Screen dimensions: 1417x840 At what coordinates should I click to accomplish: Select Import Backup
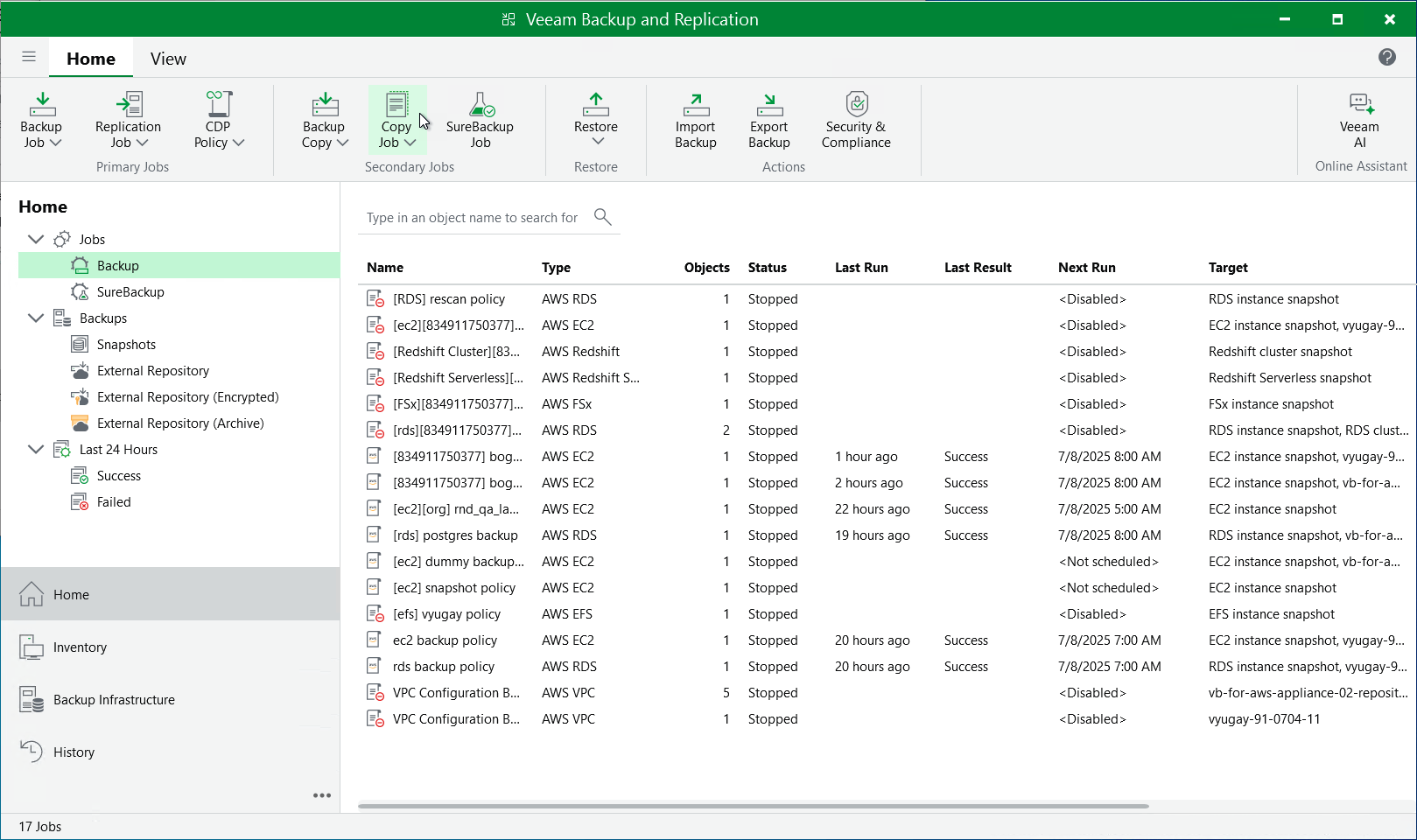click(x=694, y=120)
